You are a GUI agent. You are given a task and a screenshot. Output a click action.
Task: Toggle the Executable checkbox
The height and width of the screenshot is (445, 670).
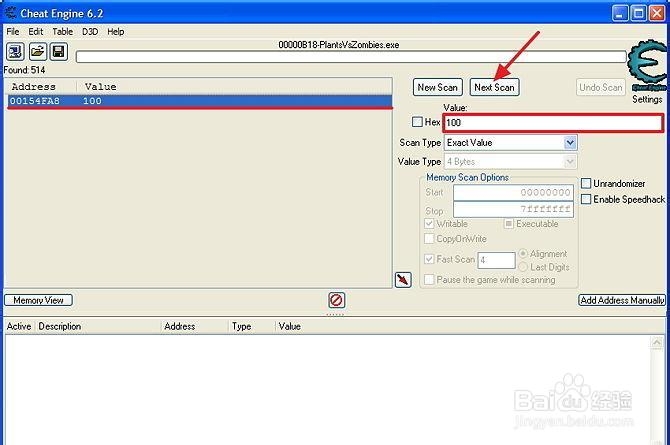[x=508, y=224]
